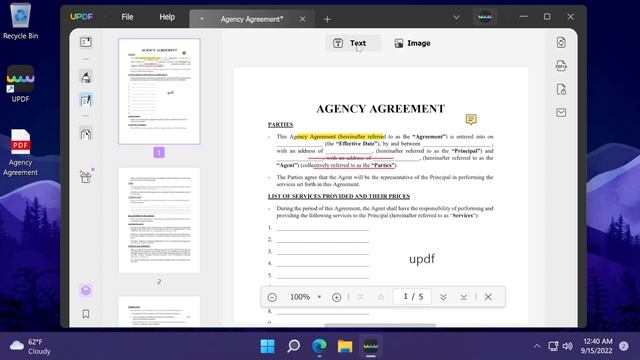Select page 2 thumbnail
This screenshot has width=640, height=360.
click(x=159, y=220)
